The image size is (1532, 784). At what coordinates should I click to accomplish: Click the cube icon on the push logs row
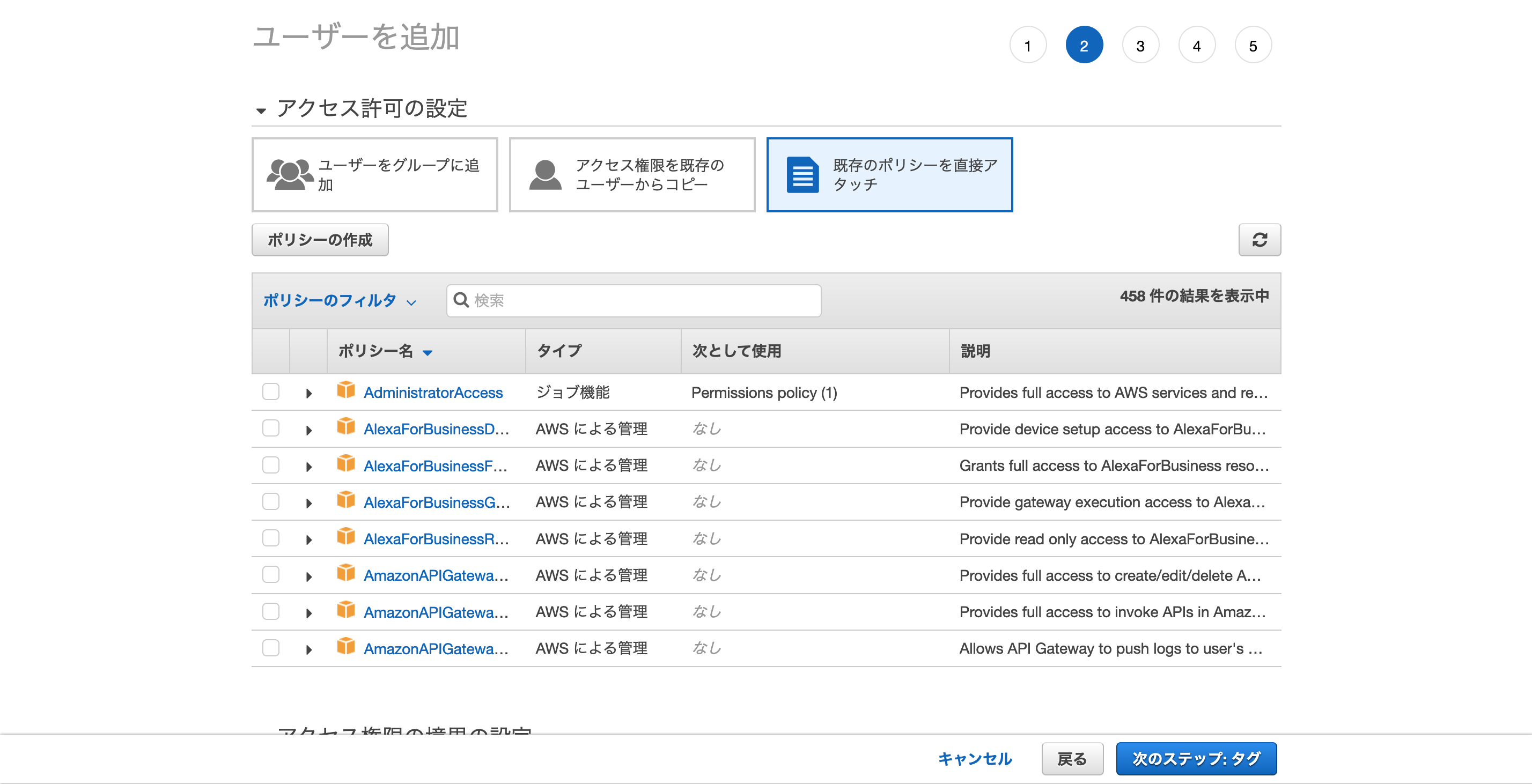pos(345,647)
